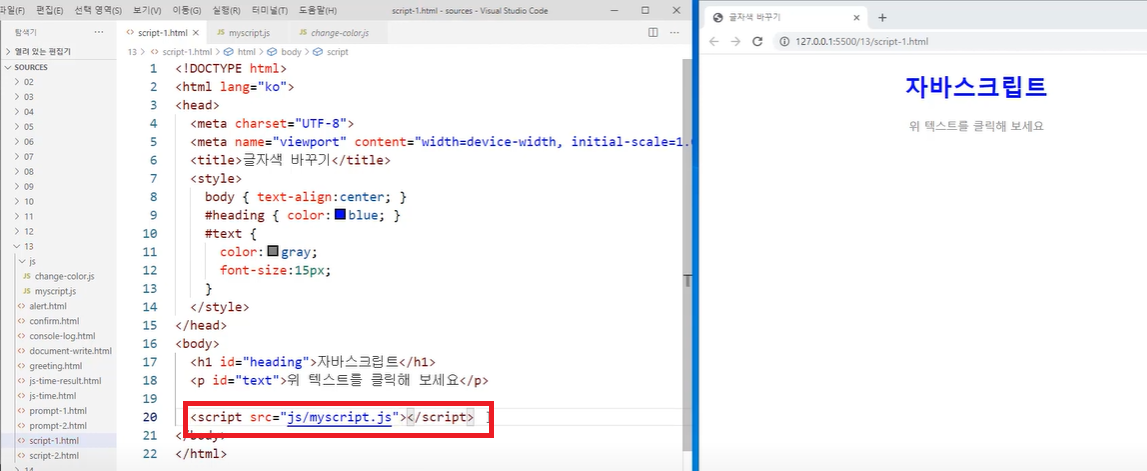The height and width of the screenshot is (471, 1147).
Task: Click the browser back arrow
Action: pos(715,42)
